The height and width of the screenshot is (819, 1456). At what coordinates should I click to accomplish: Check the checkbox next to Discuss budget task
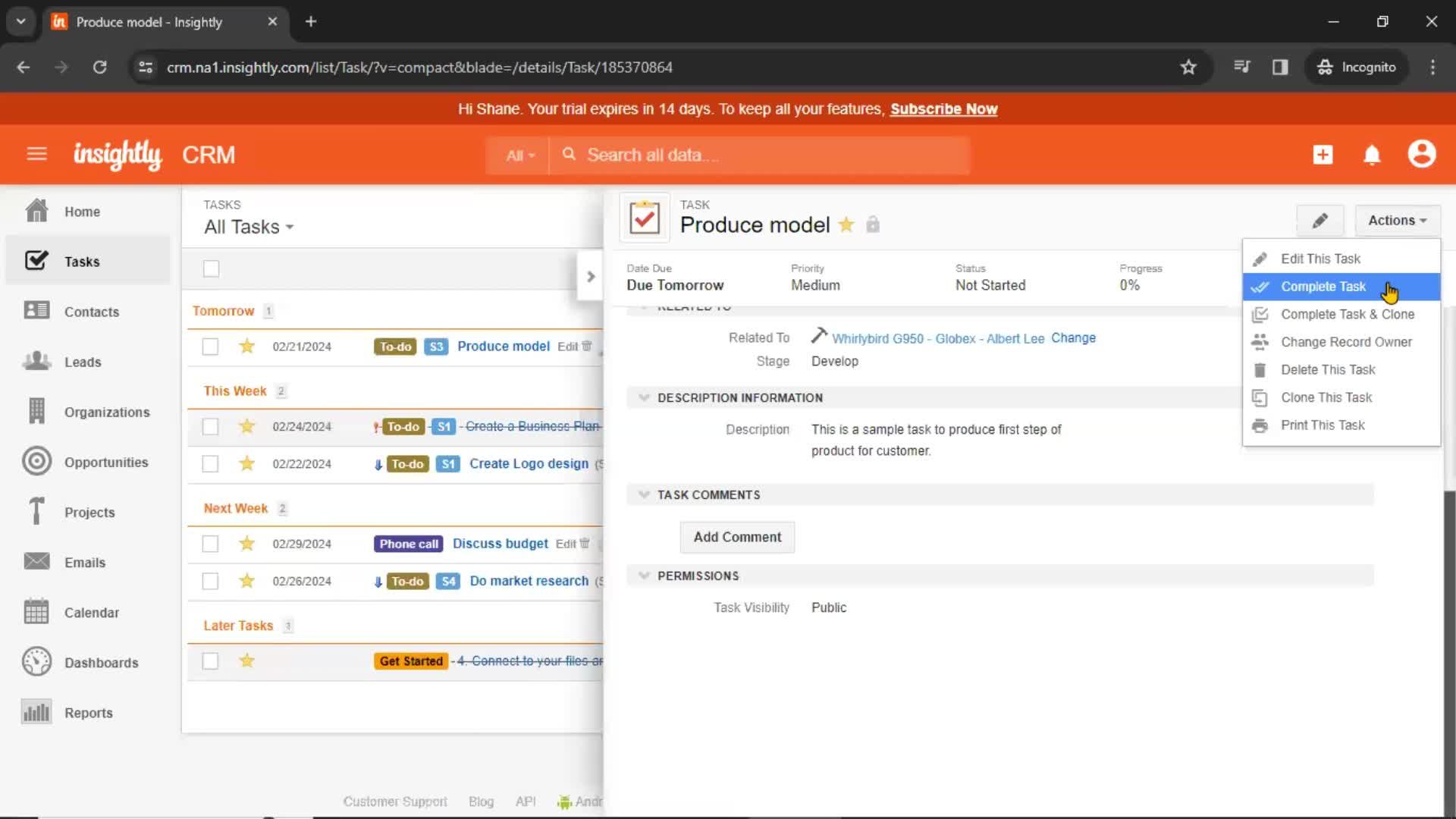point(210,543)
